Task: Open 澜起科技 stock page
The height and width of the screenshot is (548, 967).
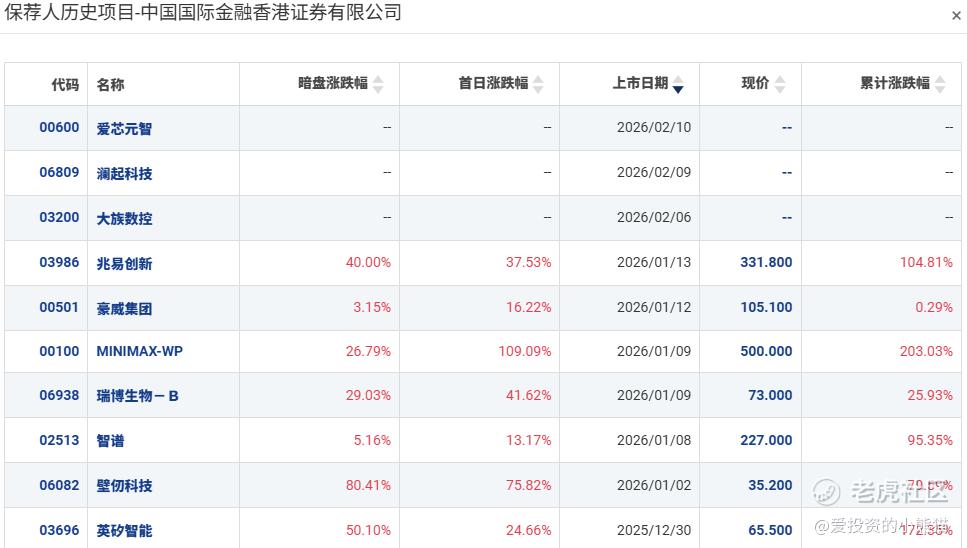Action: 124,173
